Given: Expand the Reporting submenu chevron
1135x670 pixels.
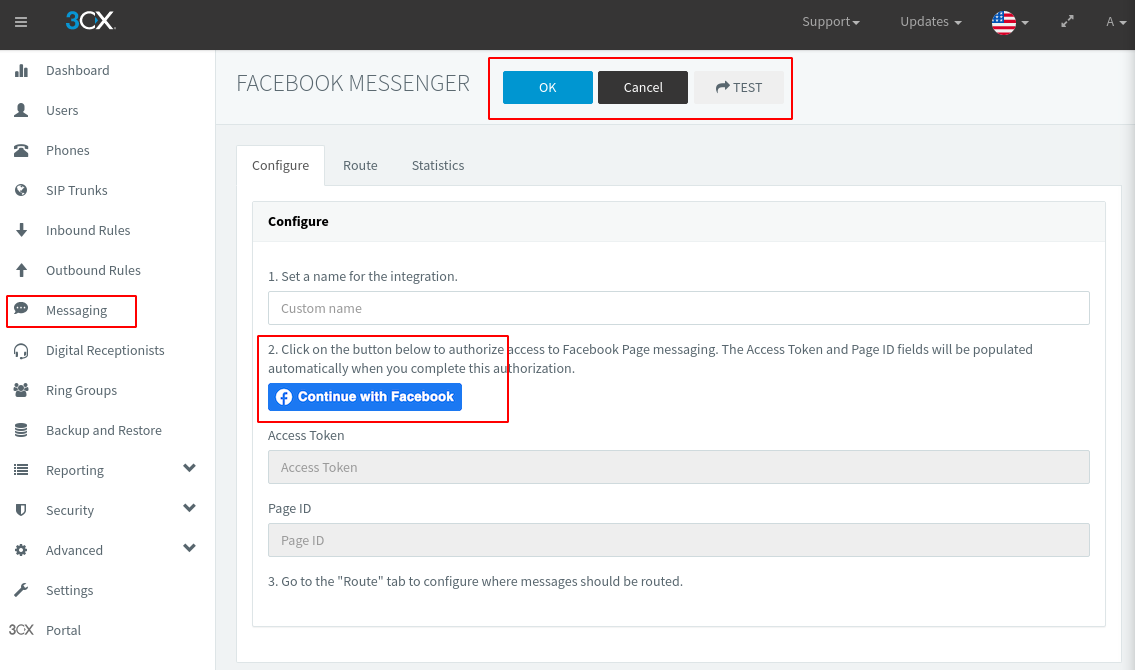Looking at the screenshot, I should 190,468.
